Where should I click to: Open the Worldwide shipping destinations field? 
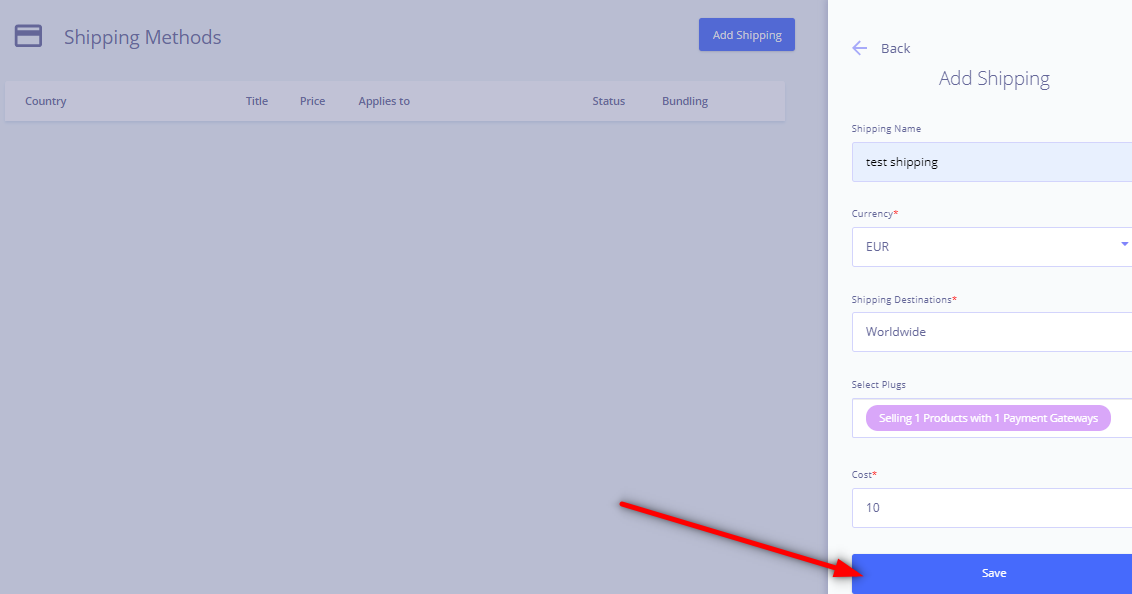coord(992,332)
